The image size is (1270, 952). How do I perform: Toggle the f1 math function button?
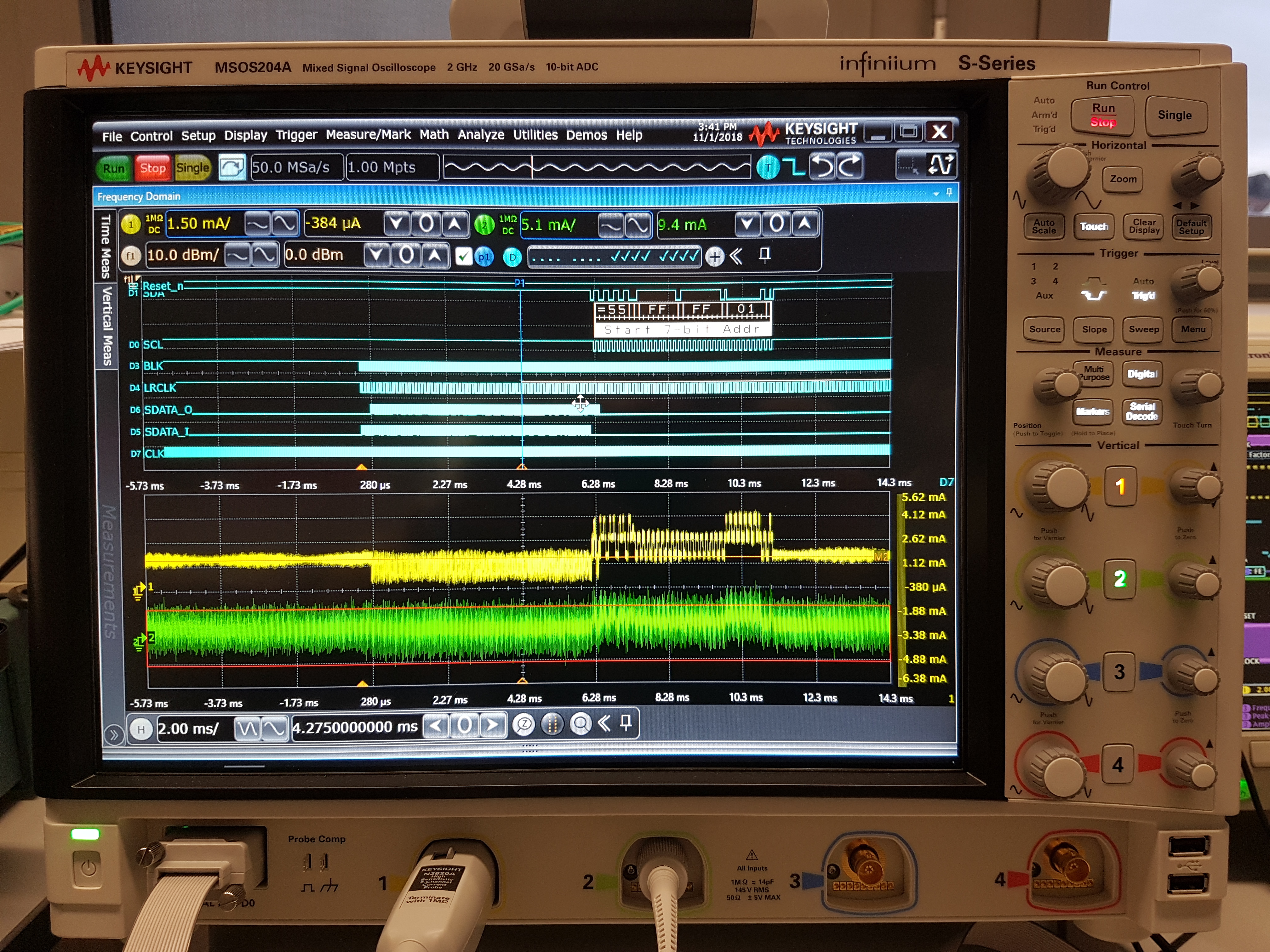coord(131,256)
